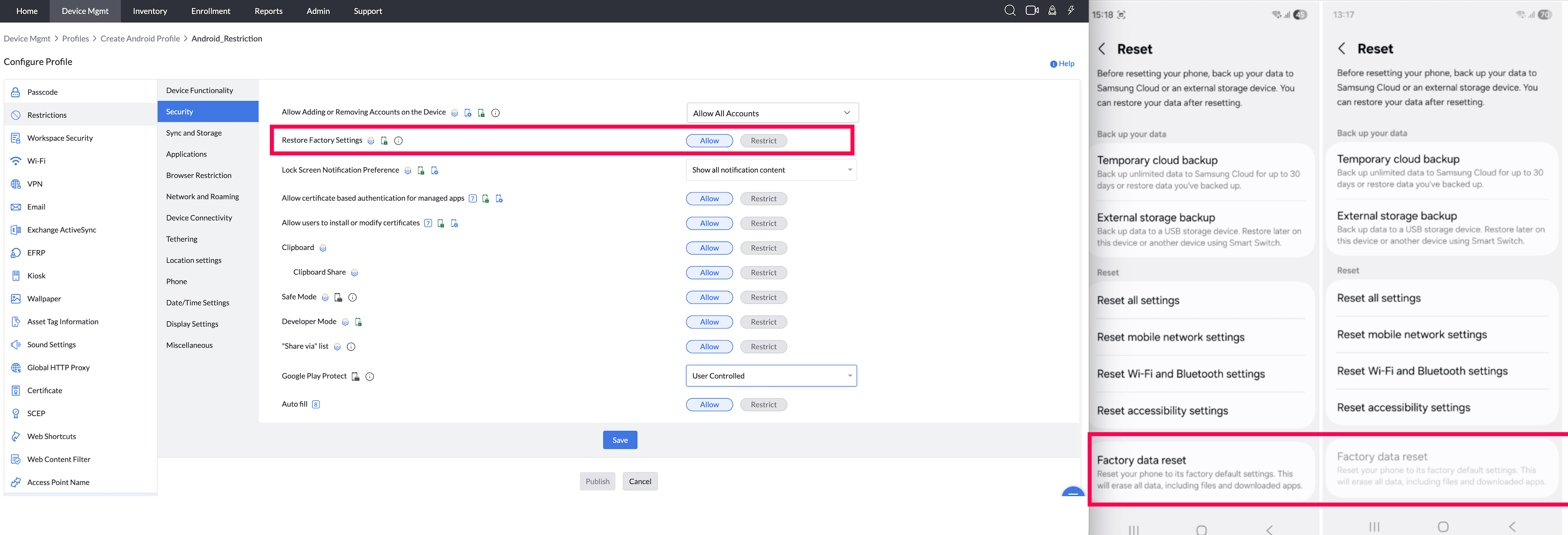Click the lightning bolt quick actions icon
Viewport: 1568px width, 535px height.
tap(1071, 10)
